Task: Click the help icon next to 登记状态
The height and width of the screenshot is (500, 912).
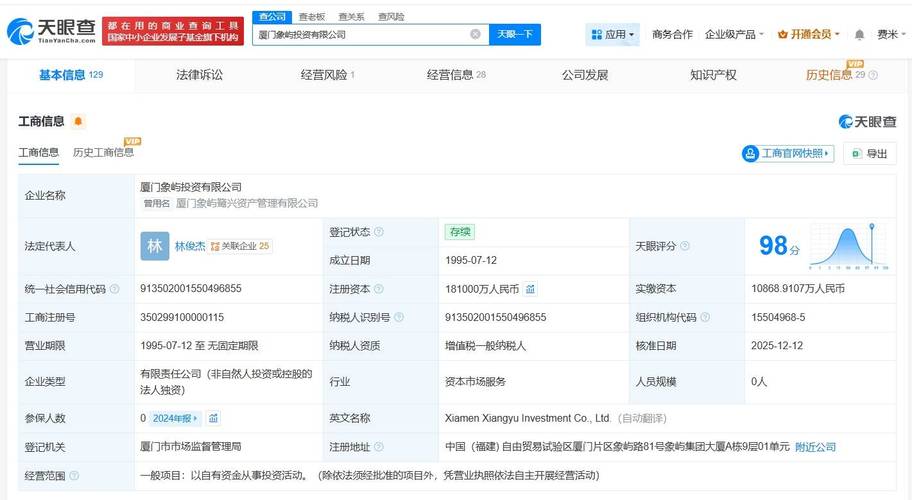Action: (378, 232)
